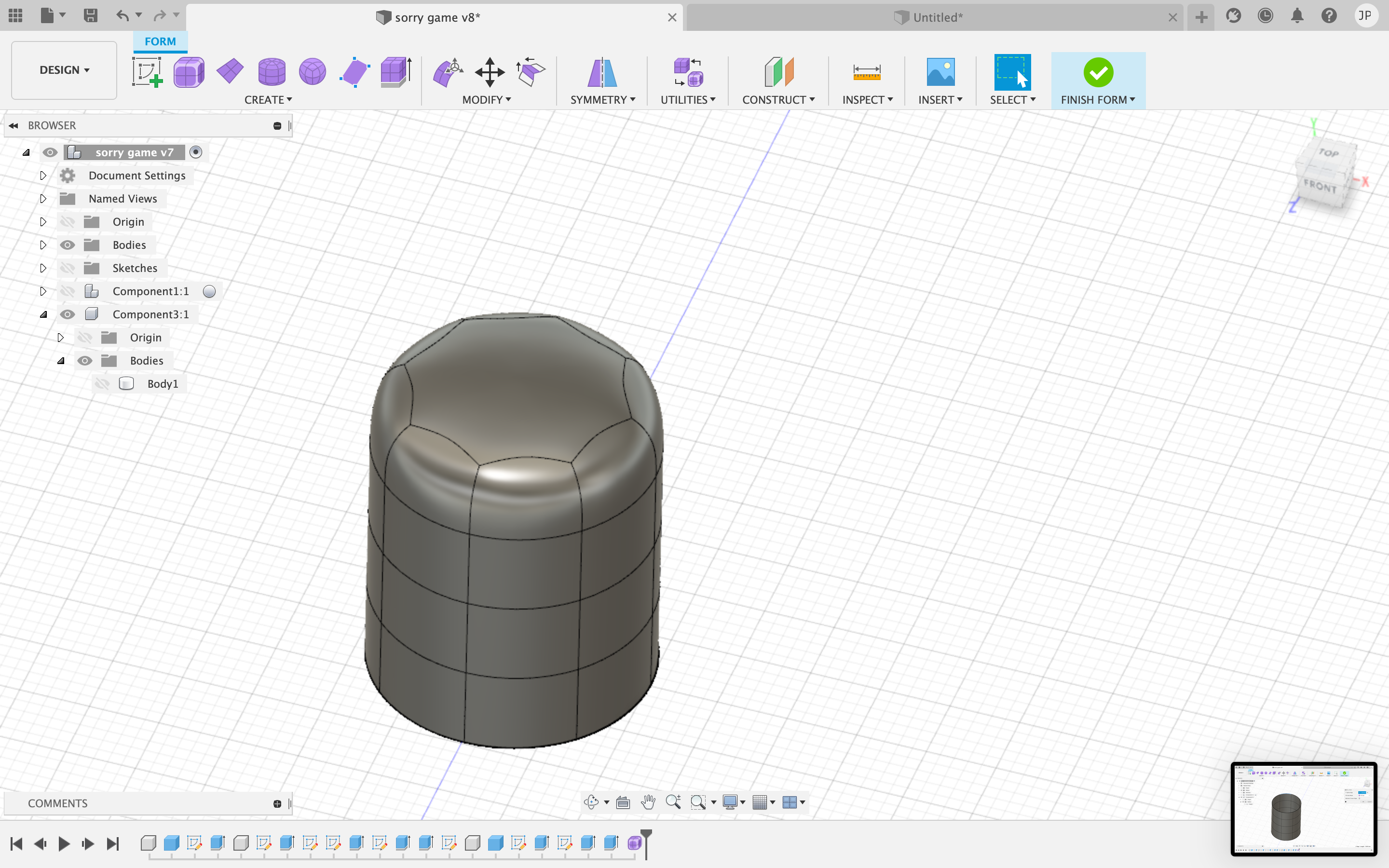Click the Move/Copy tool icon
Image resolution: width=1389 pixels, height=868 pixels.
pyautogui.click(x=490, y=72)
